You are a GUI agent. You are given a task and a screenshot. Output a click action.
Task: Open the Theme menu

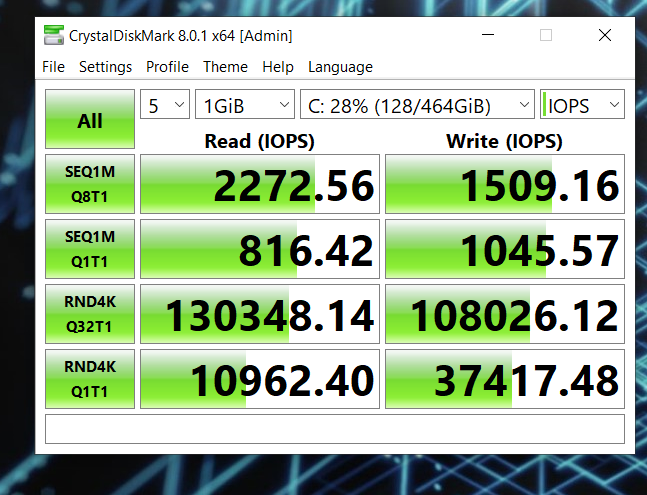pos(225,67)
